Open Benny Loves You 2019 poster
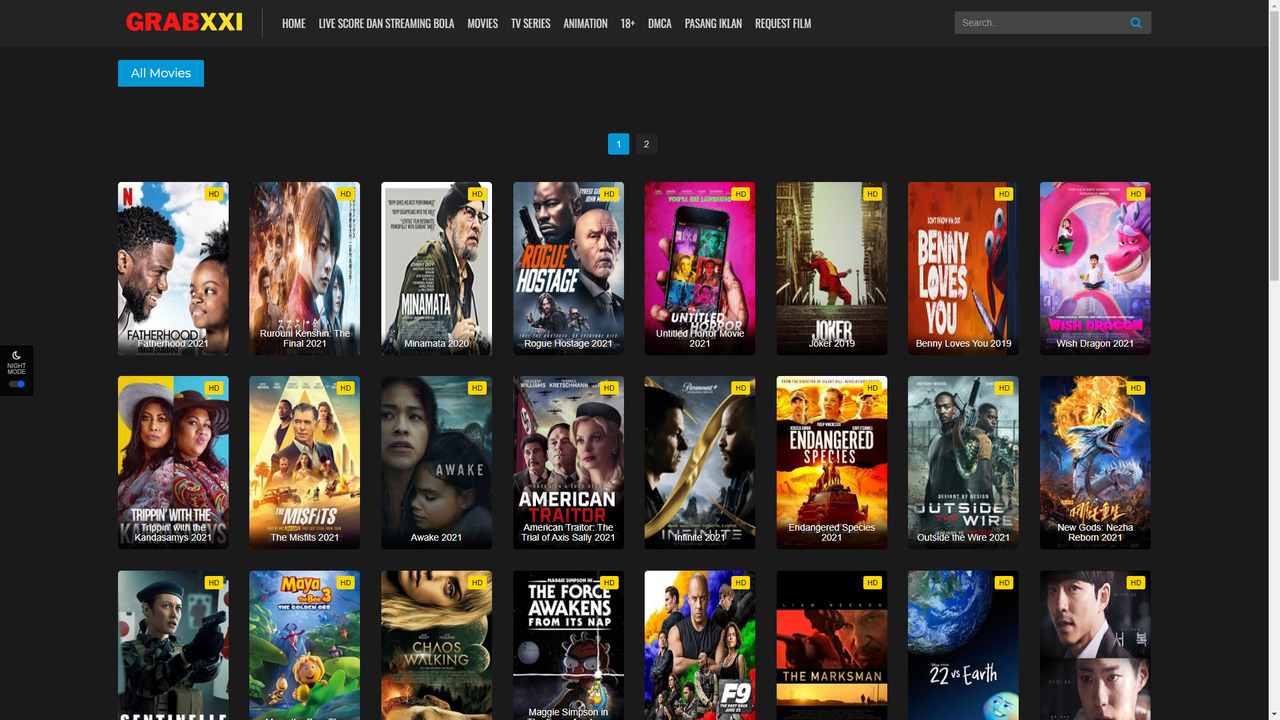 pyautogui.click(x=963, y=268)
